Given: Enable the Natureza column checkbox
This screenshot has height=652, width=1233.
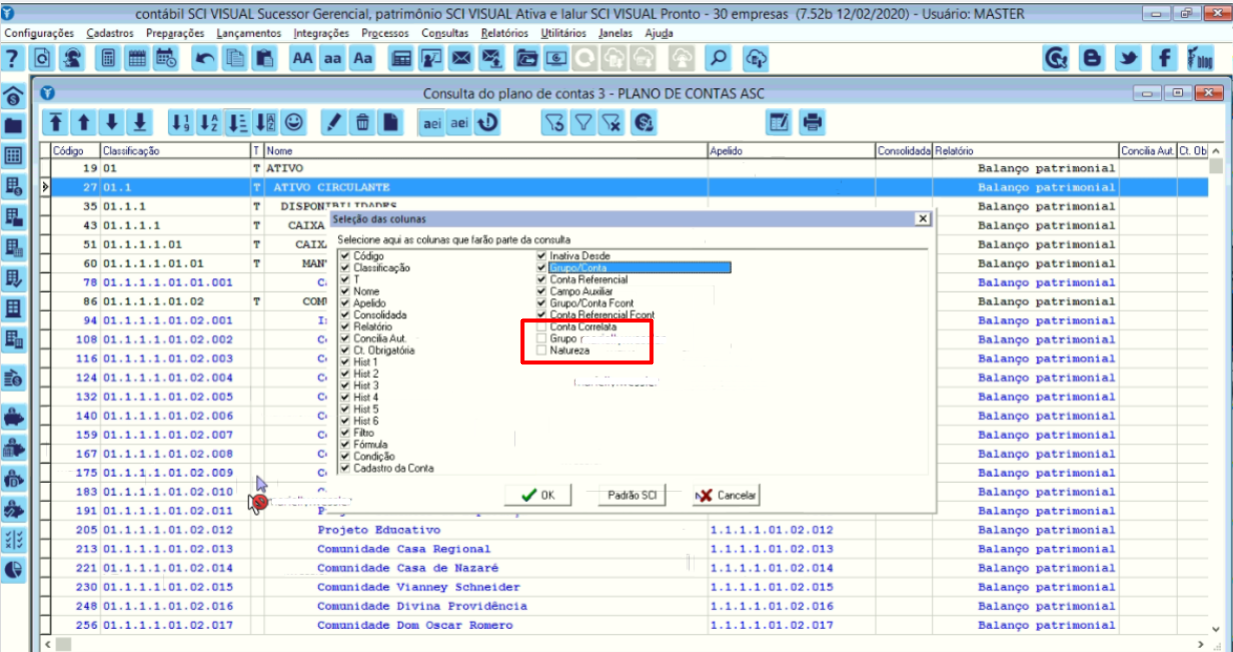Looking at the screenshot, I should 541,351.
